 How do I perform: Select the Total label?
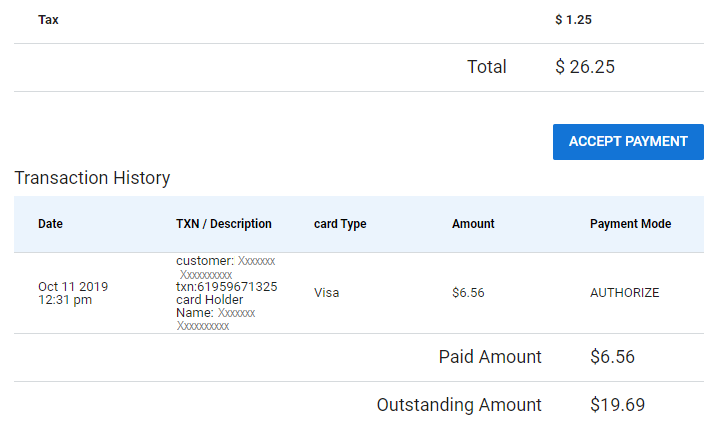487,67
